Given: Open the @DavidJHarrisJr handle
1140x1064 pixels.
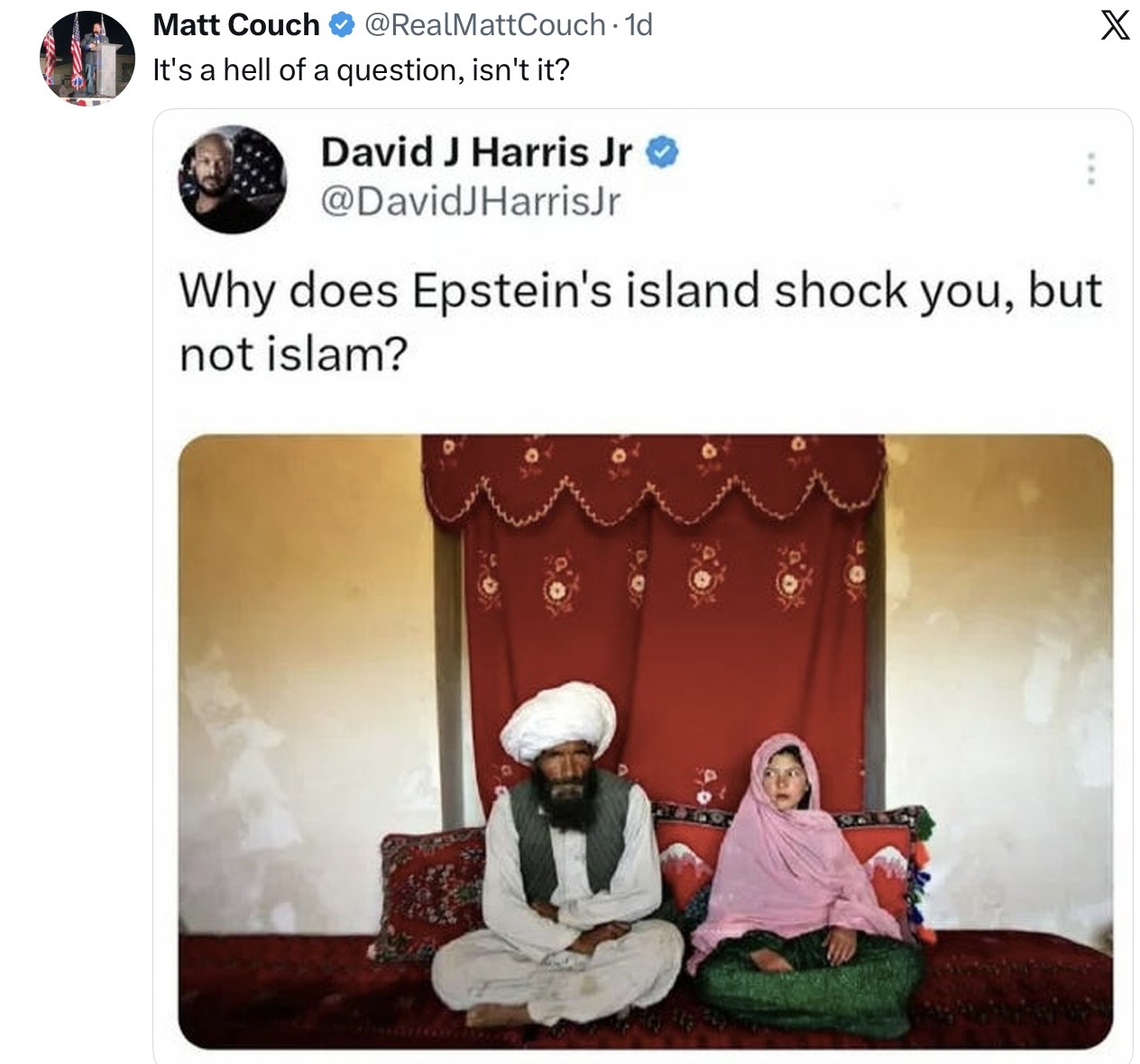Looking at the screenshot, I should (471, 201).
